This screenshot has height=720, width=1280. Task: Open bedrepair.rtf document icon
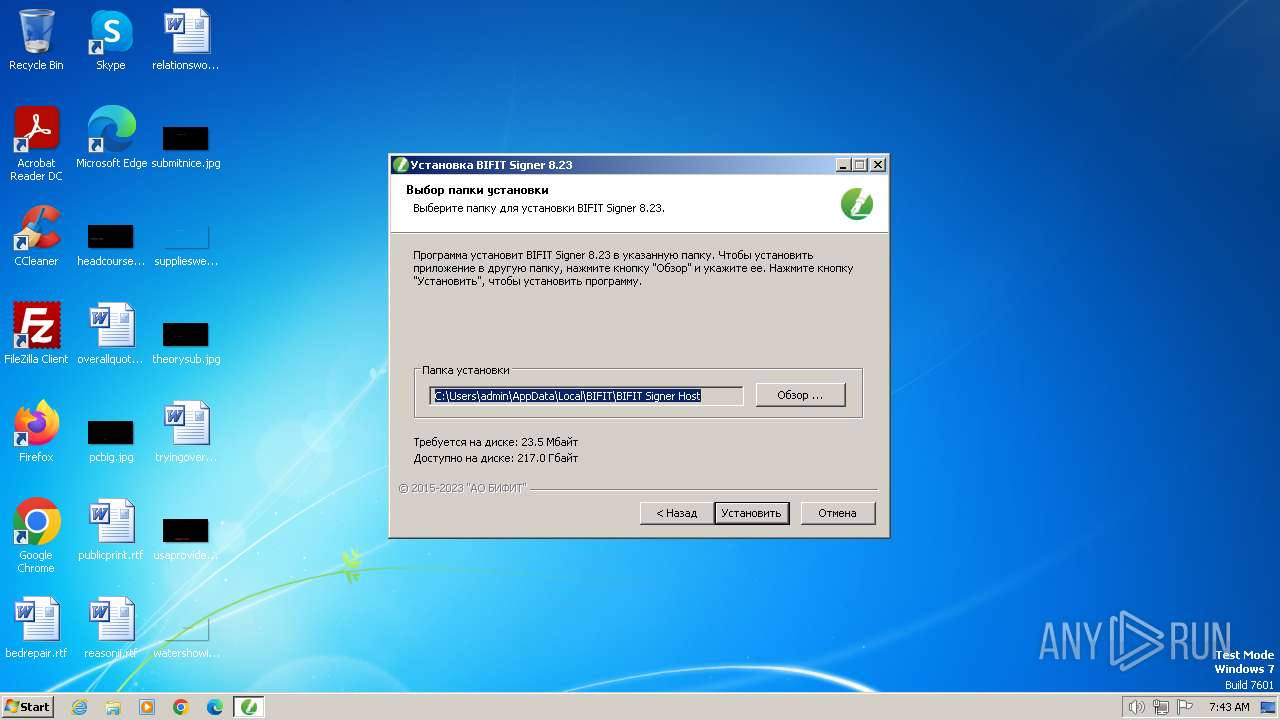pos(36,627)
